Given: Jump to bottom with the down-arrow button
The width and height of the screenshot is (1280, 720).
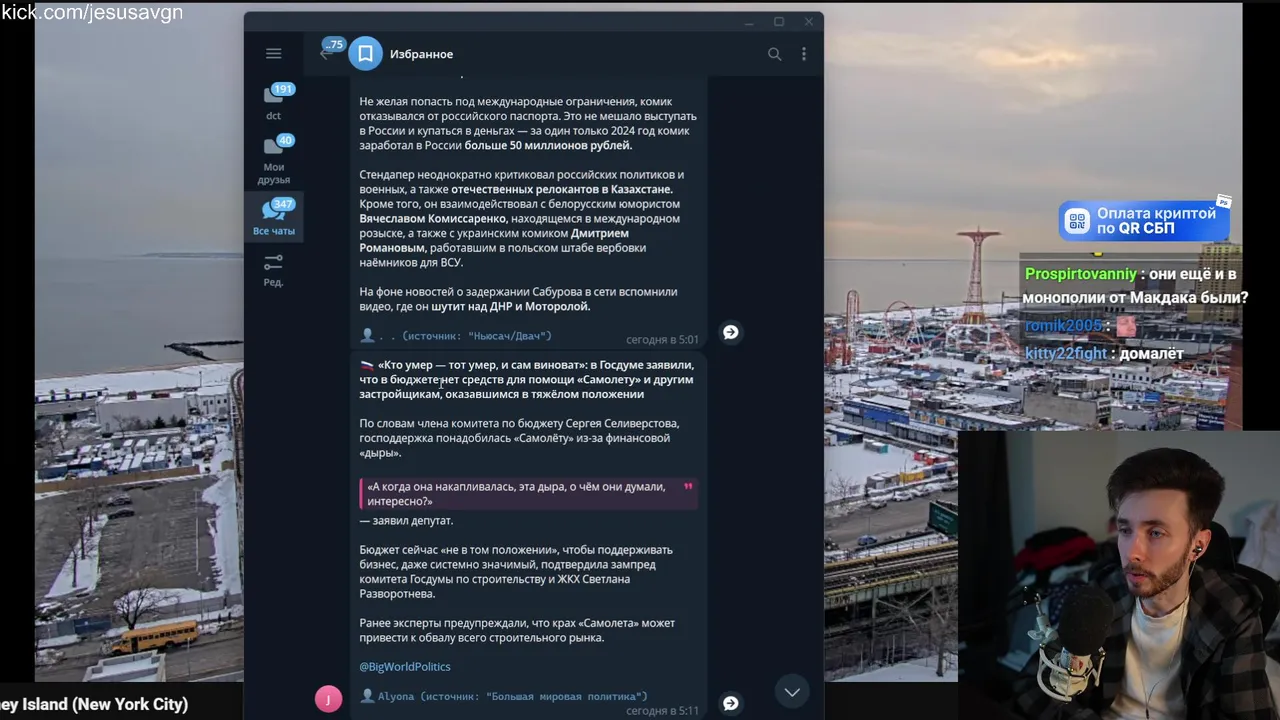Looking at the screenshot, I should (792, 692).
